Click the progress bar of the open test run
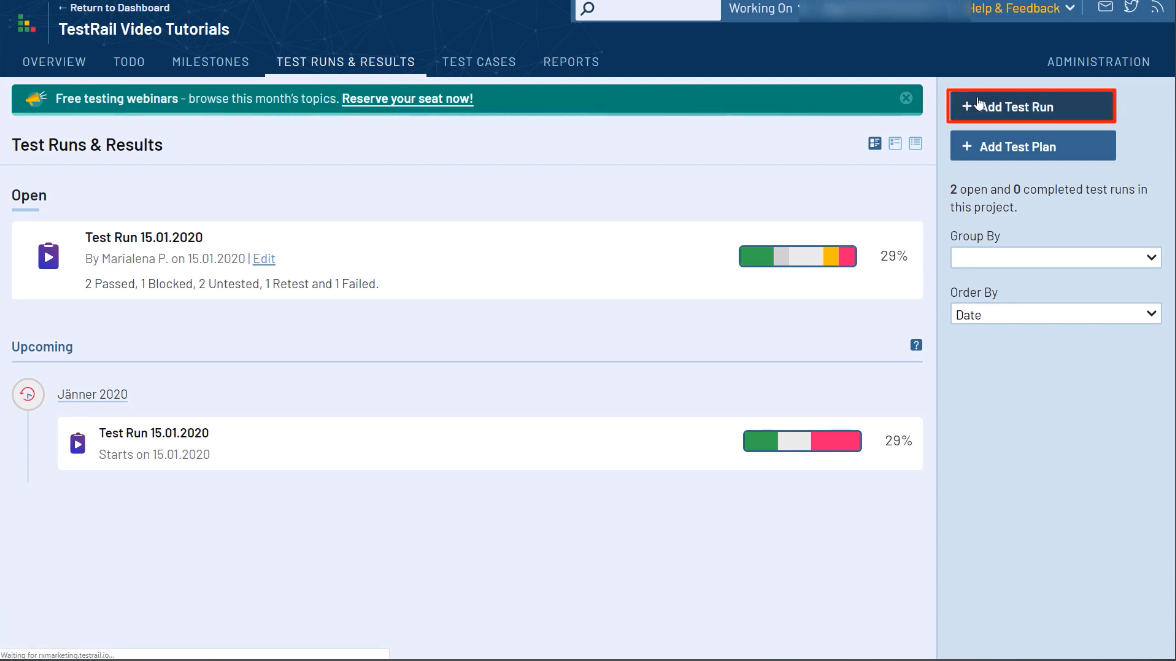Viewport: 1176px width, 661px height. coord(798,256)
